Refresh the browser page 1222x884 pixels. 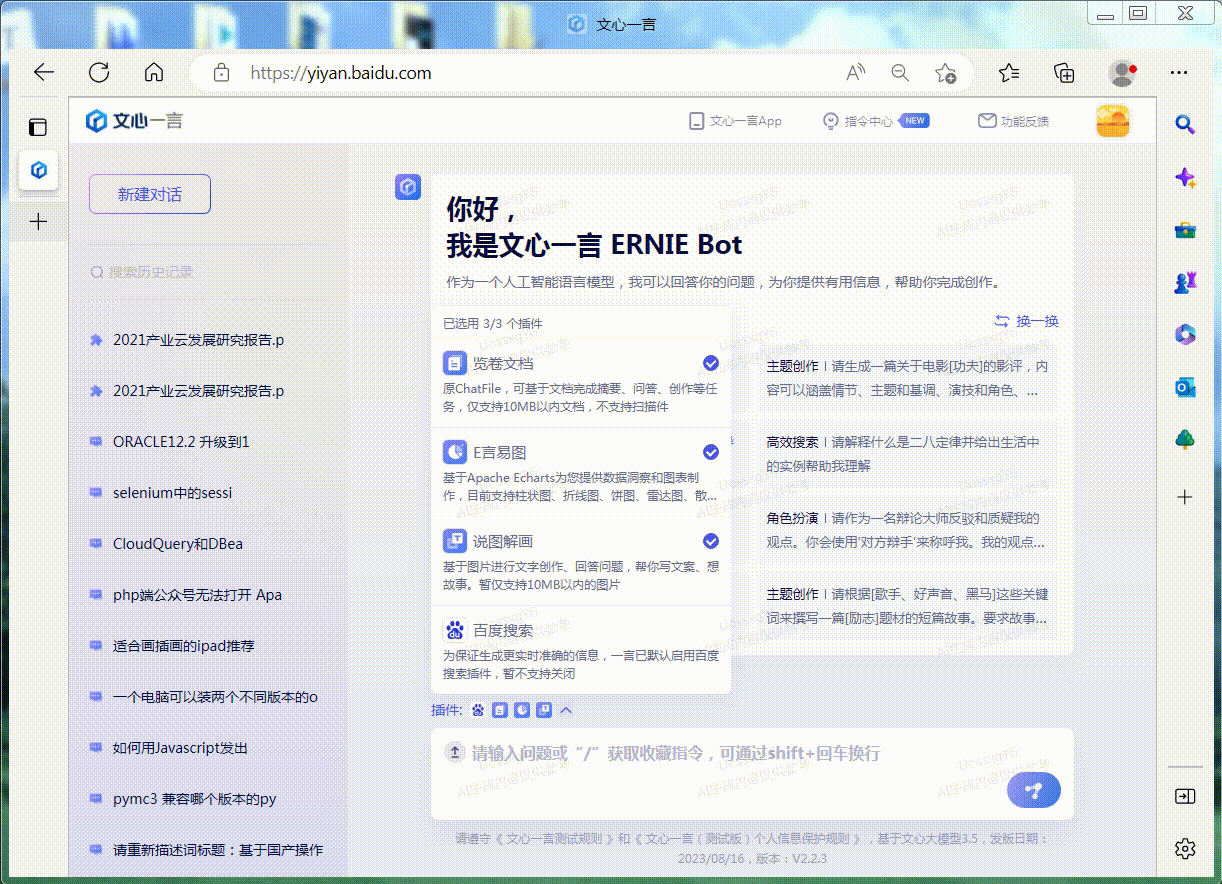click(x=99, y=73)
